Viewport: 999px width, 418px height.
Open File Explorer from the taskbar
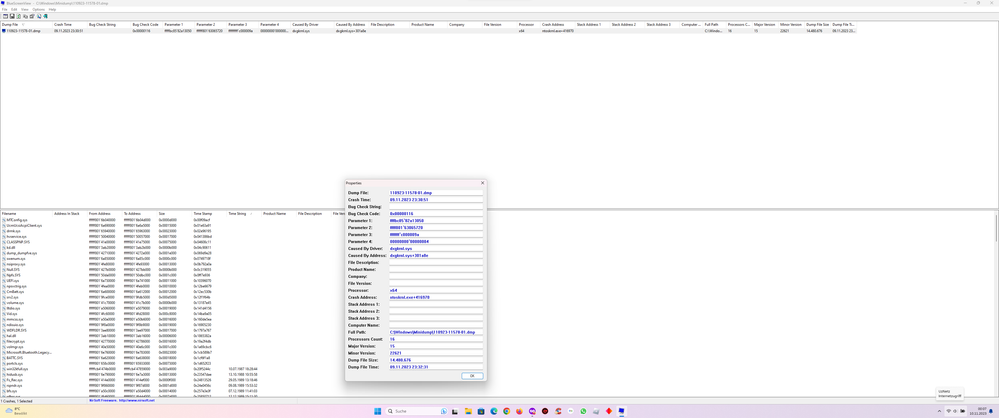468,411
